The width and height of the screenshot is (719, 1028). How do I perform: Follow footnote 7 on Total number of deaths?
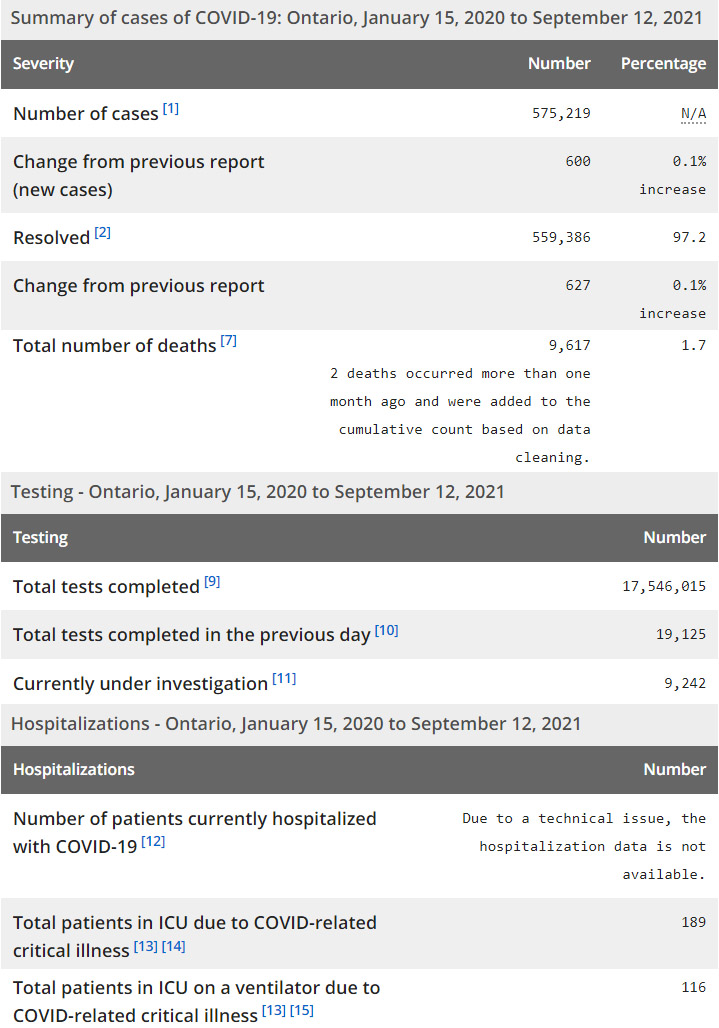click(228, 341)
